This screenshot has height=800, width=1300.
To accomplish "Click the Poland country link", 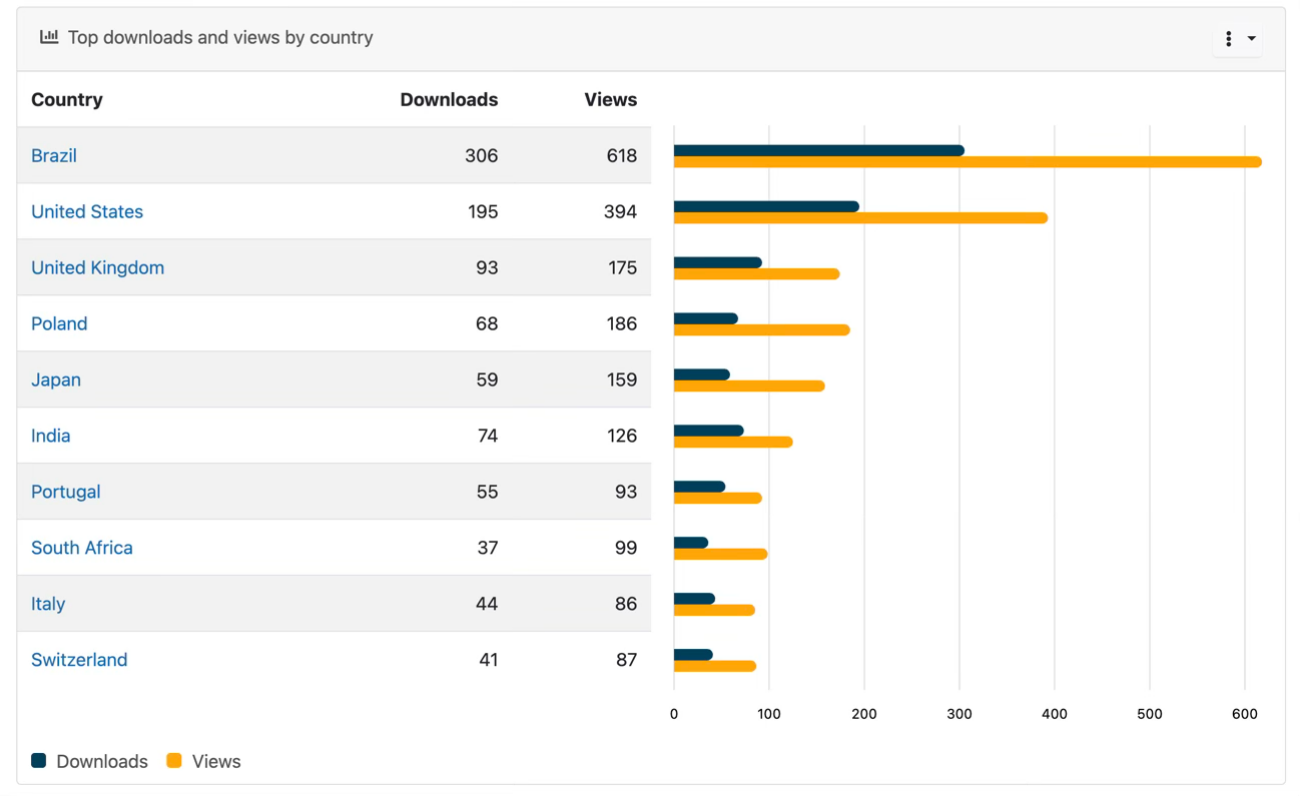I will coord(59,324).
